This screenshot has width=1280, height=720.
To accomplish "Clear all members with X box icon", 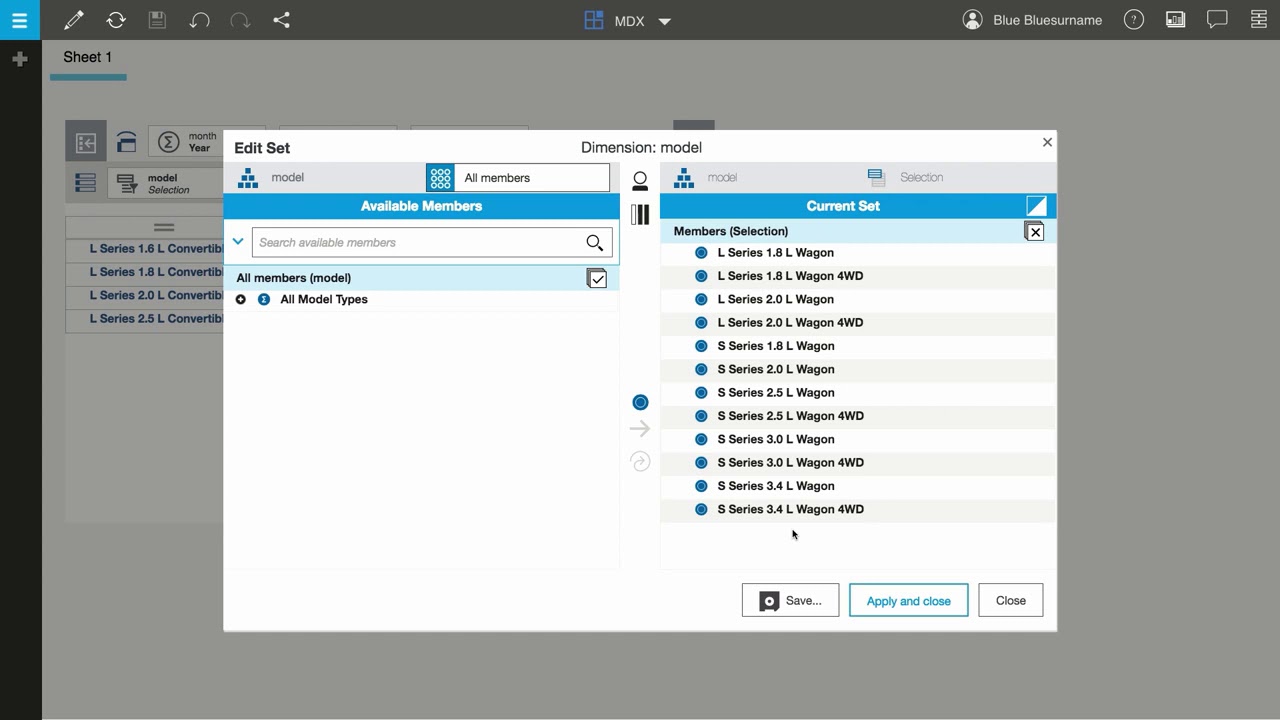I will (1034, 231).
